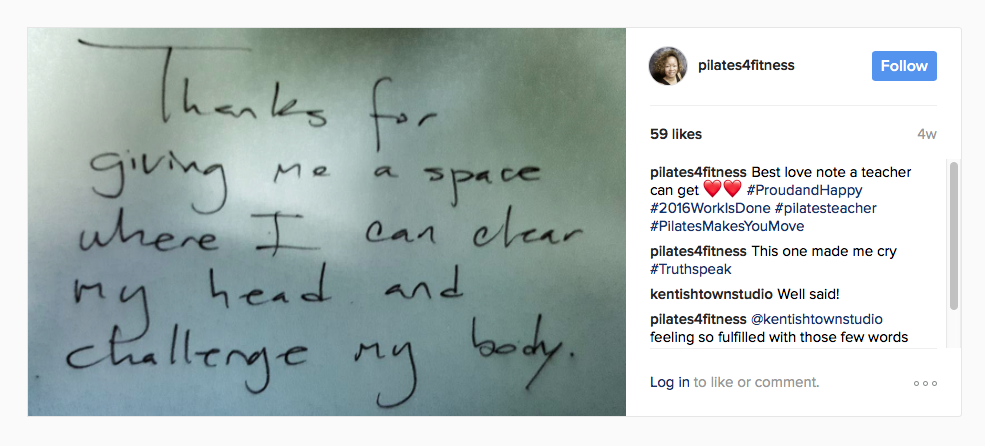The image size is (985, 446).
Task: Click the comments panel scrollbar thumb
Action: pyautogui.click(x=954, y=236)
